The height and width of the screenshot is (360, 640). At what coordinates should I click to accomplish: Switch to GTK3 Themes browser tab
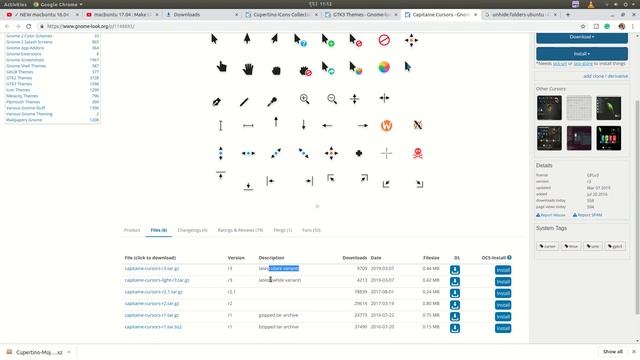[x=361, y=15]
